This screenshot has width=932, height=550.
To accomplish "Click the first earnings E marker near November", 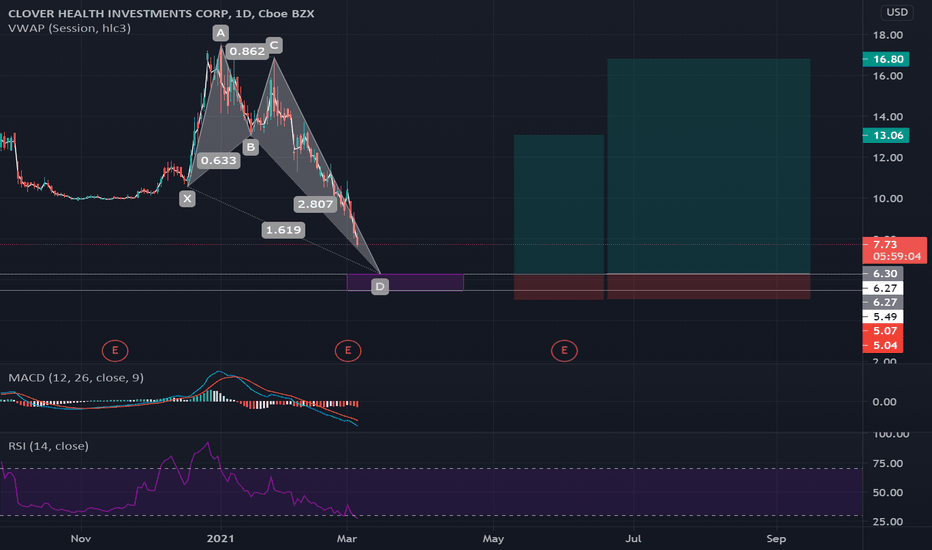I will (x=115, y=351).
